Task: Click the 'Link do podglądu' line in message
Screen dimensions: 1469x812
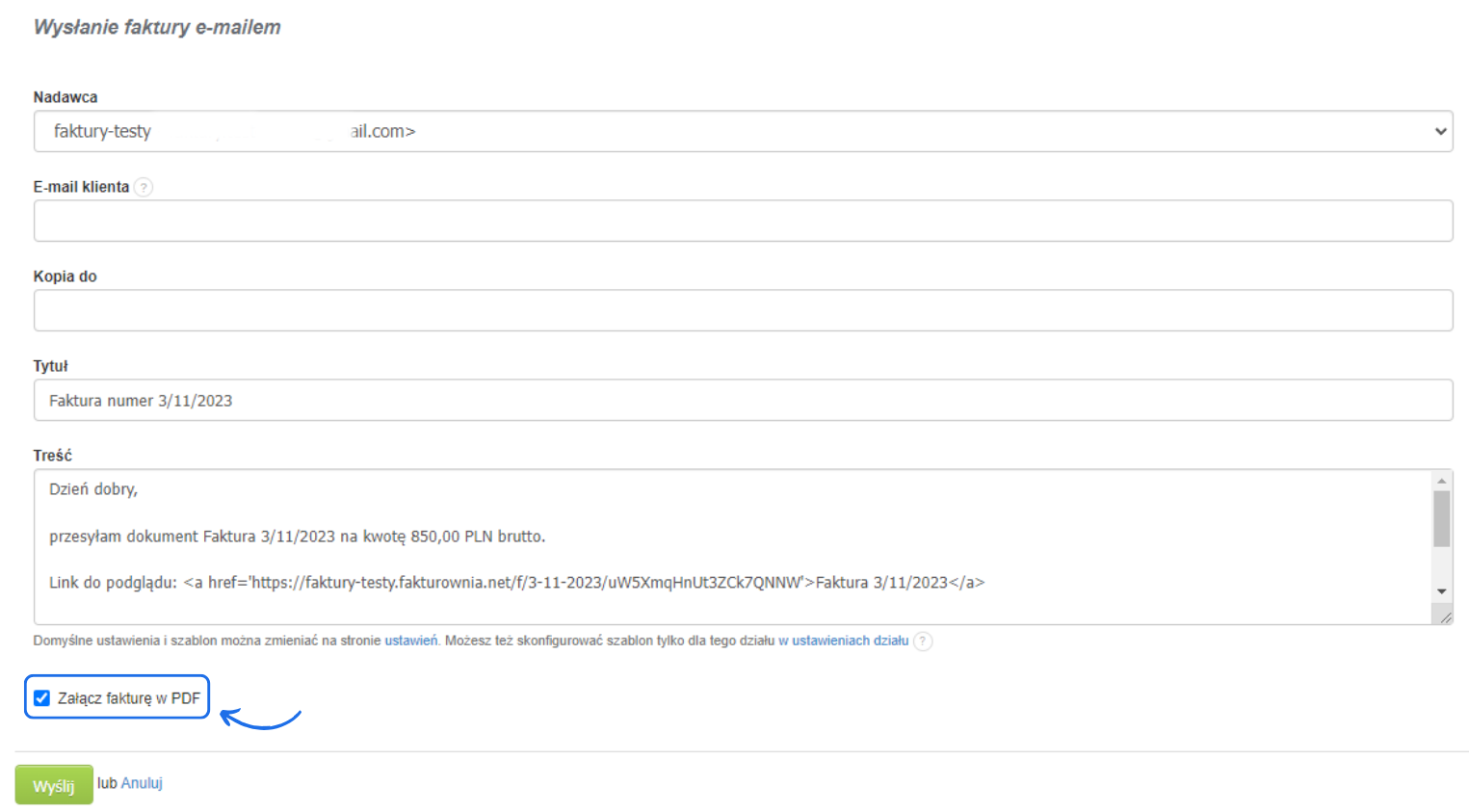Action: [x=517, y=583]
